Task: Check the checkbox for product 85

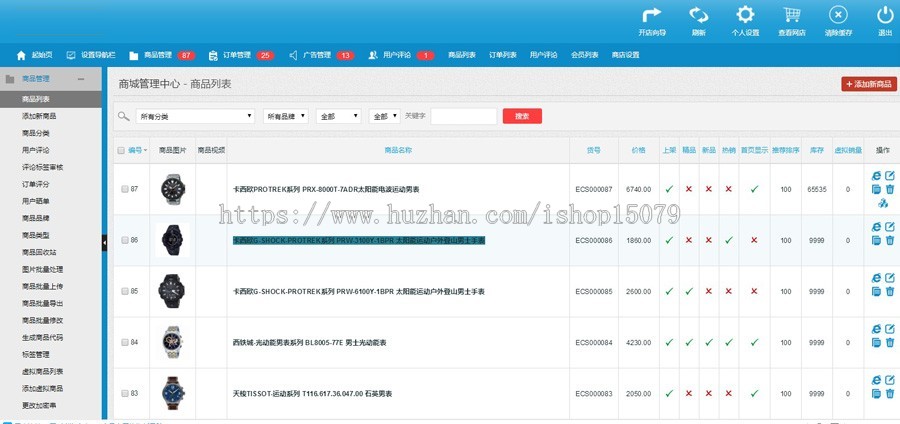Action: point(125,291)
